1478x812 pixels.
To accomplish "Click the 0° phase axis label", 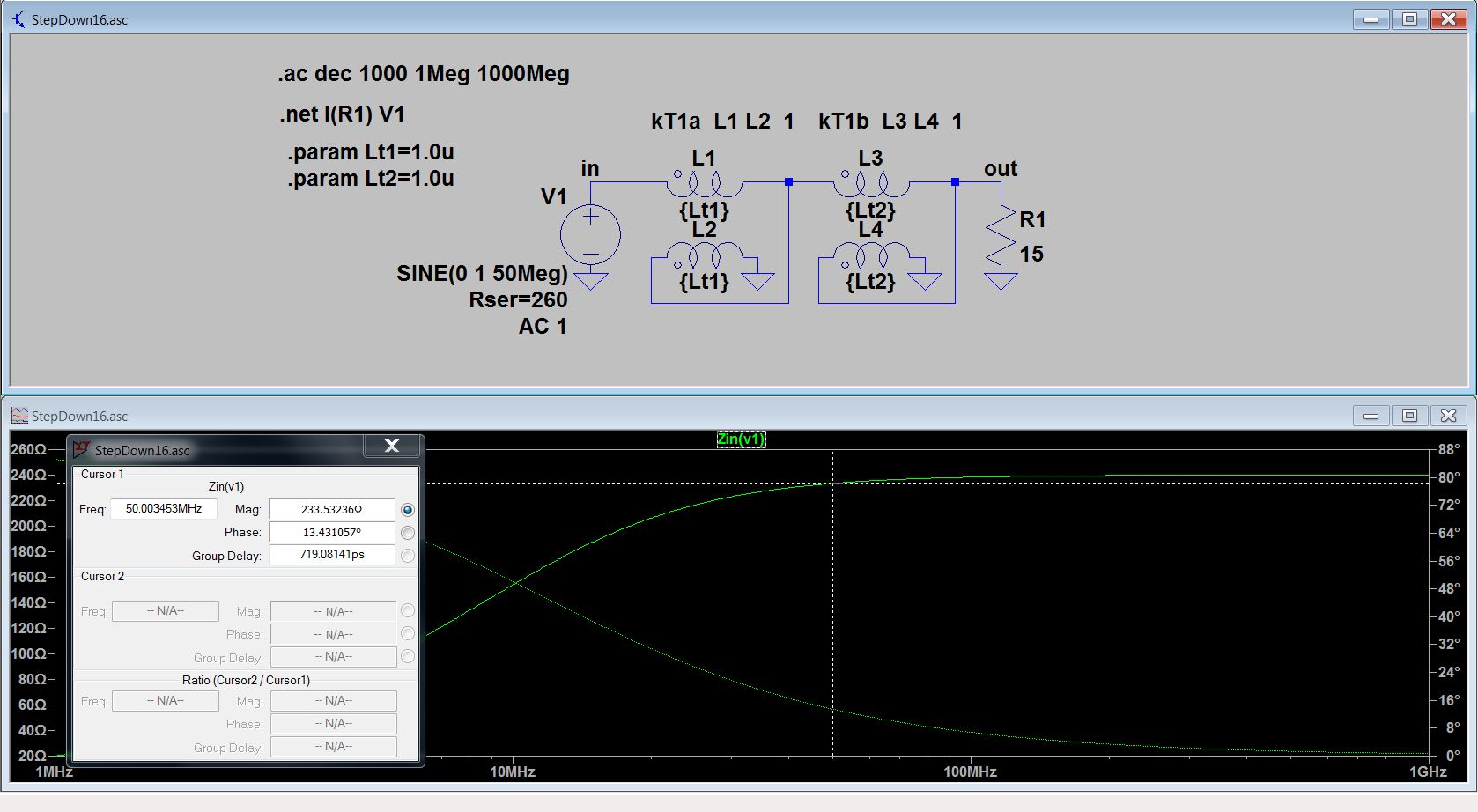I will 1453,756.
